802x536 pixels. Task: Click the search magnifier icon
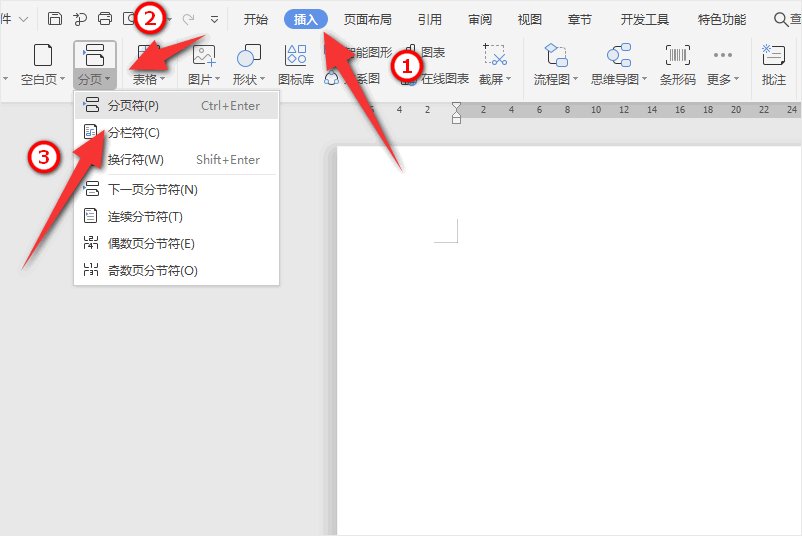point(781,19)
